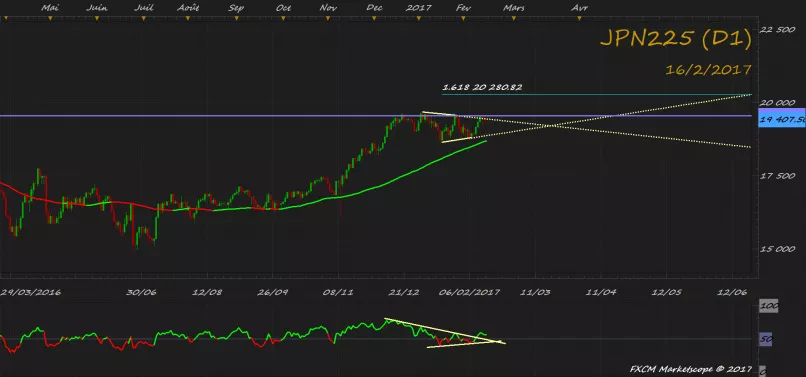Viewport: 806px width, 377px height.
Task: Click the "08/11" date on bottom axis
Action: [338, 292]
